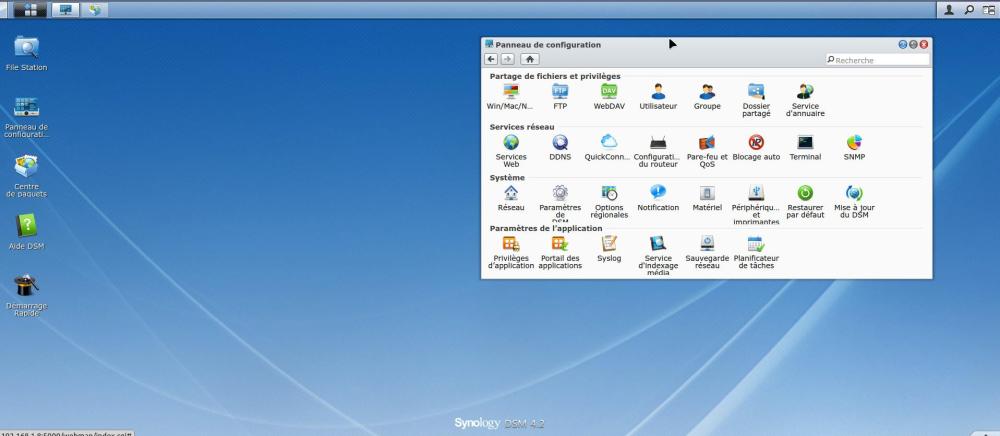This screenshot has width=1000, height=436.
Task: Toggle the pilot view widget icon
Action: click(x=989, y=10)
